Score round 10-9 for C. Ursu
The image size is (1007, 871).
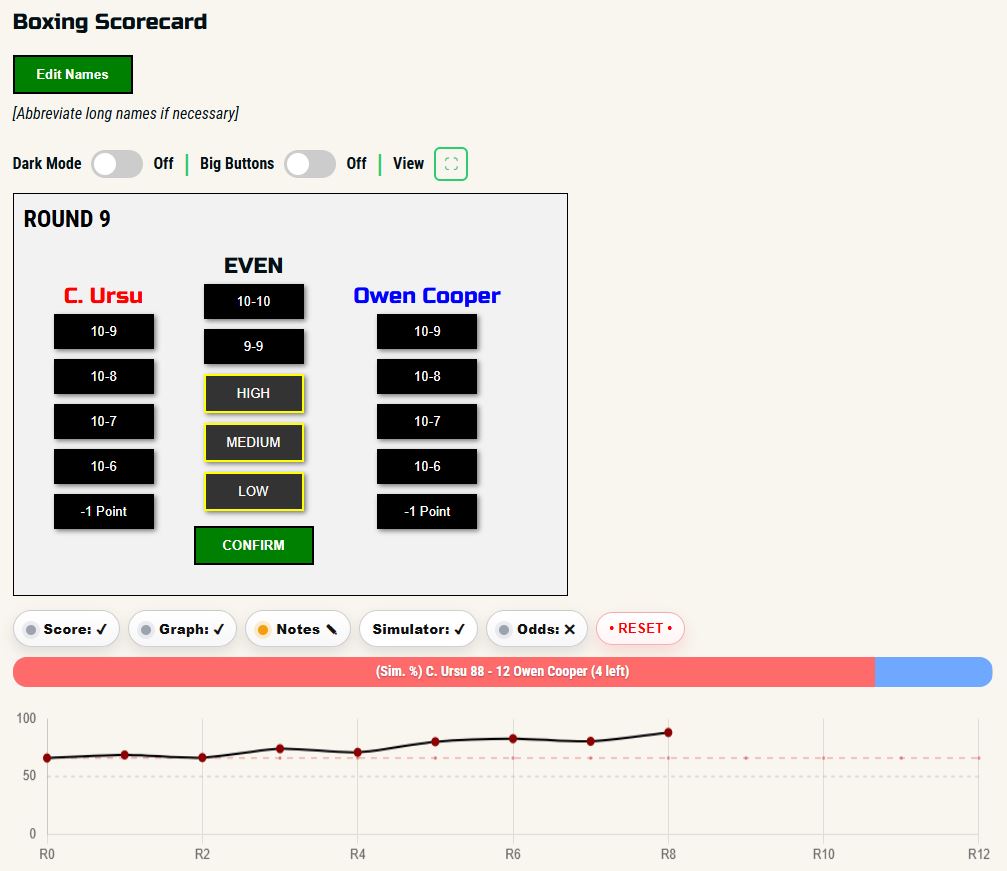click(104, 331)
